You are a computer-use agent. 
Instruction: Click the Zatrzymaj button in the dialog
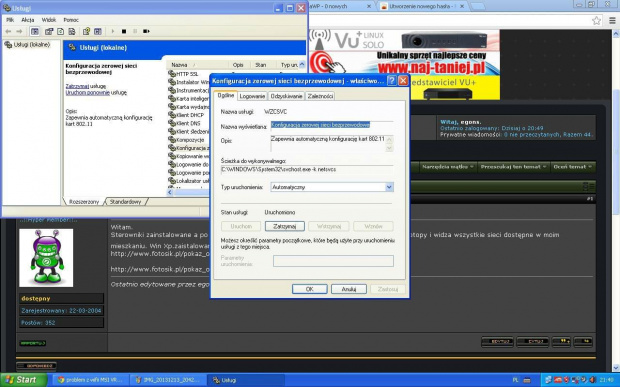pos(285,226)
